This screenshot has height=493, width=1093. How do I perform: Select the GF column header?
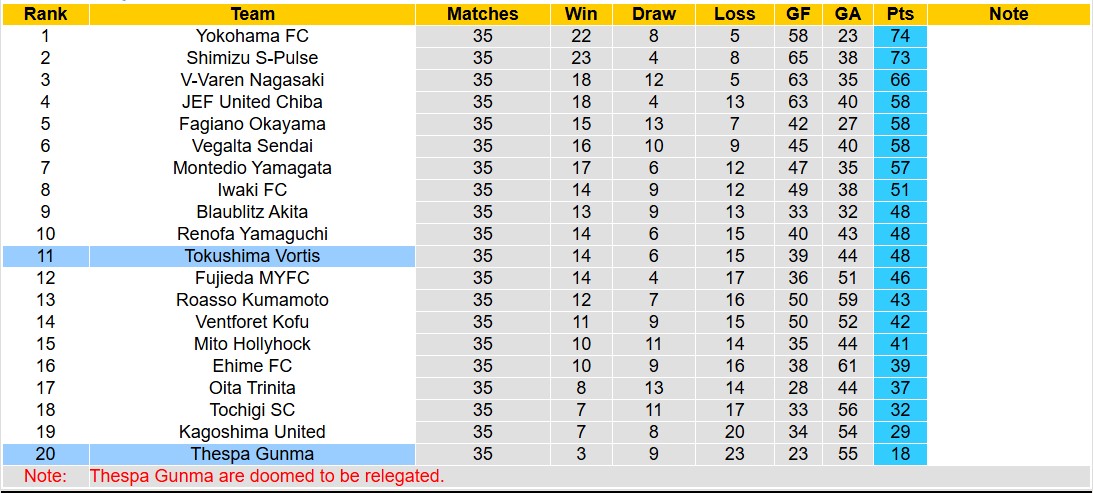[x=798, y=14]
